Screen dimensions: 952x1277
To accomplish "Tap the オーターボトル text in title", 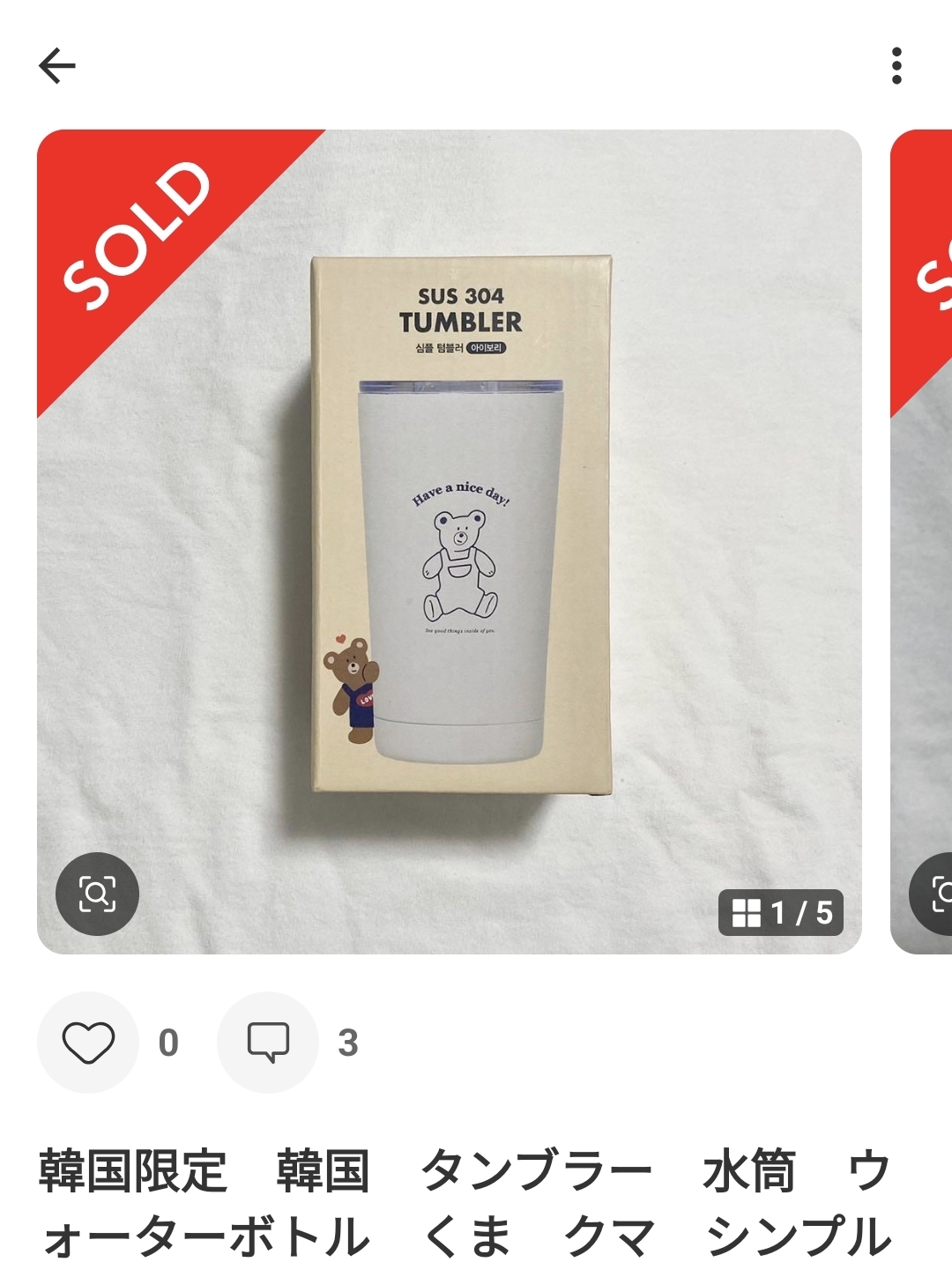I will coord(206,1236).
